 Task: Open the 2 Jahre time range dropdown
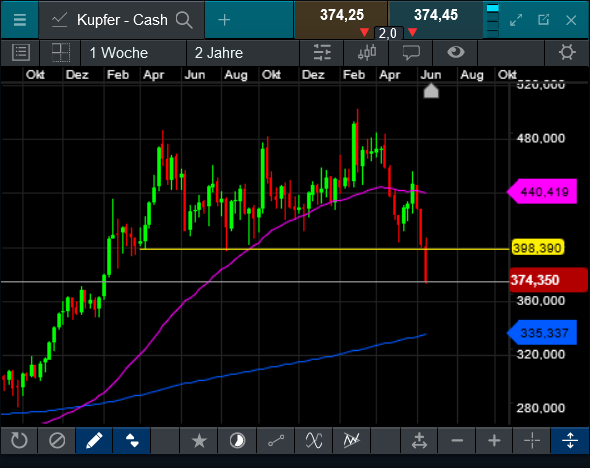tap(243, 53)
